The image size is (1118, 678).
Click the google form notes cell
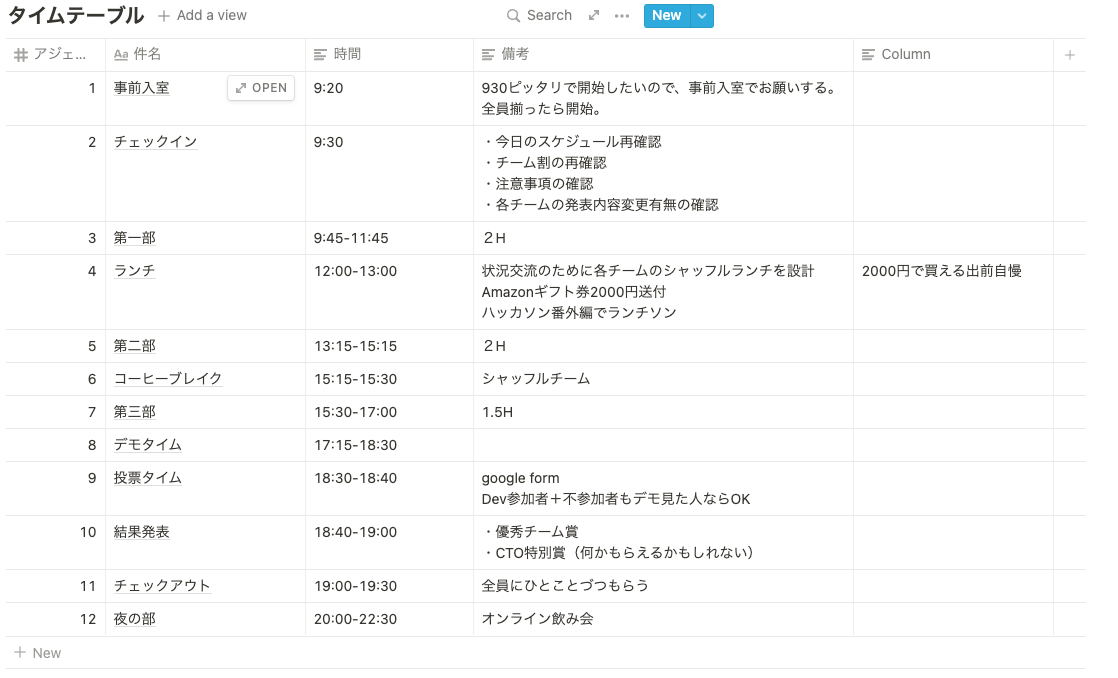click(663, 488)
